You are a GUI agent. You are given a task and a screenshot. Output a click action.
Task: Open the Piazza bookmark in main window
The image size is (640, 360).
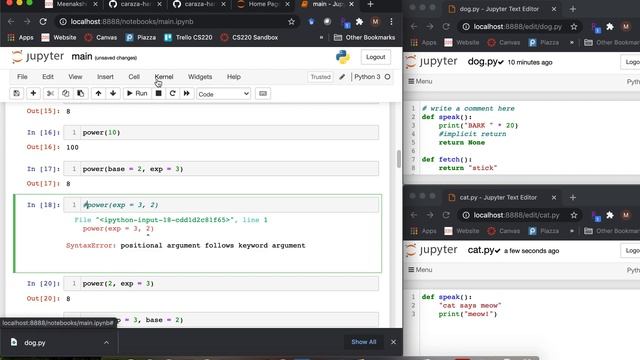pyautogui.click(x=141, y=38)
